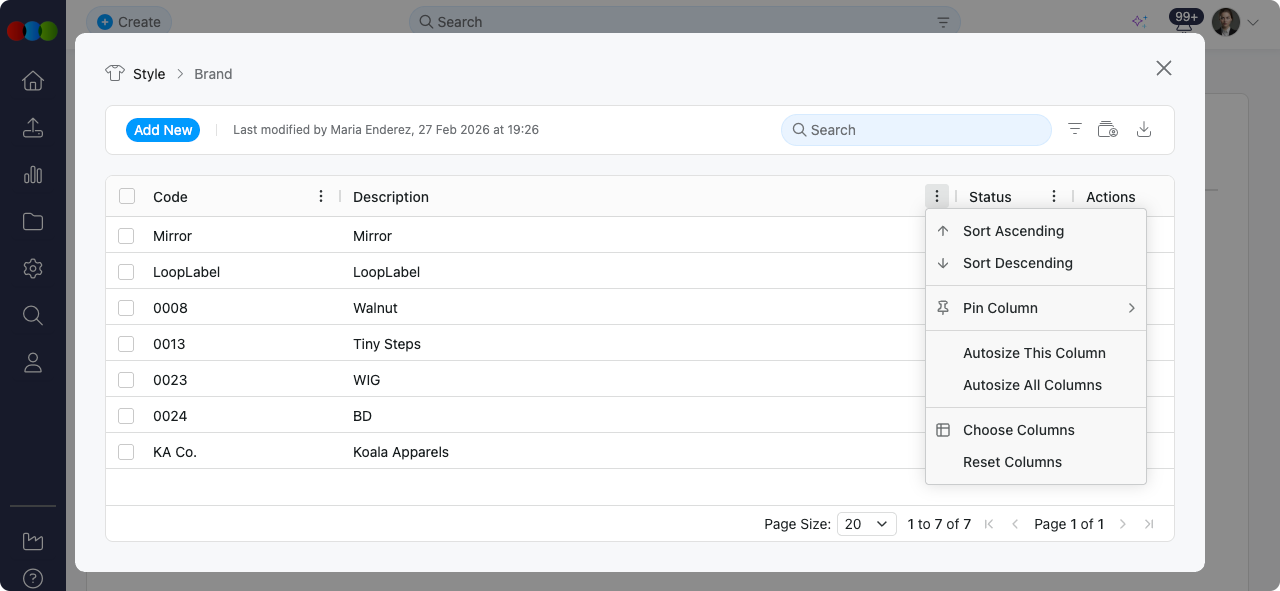Open the Page Size dropdown
The height and width of the screenshot is (591, 1280).
866,523
